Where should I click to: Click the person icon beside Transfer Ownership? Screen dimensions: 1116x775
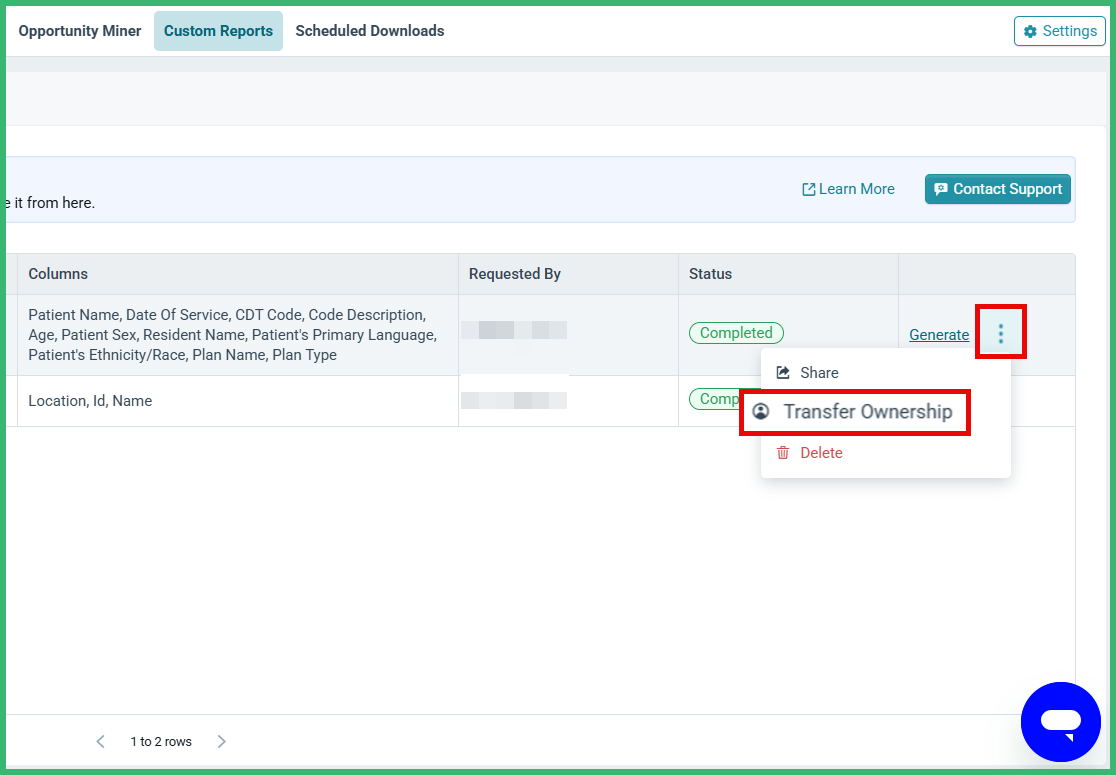click(762, 411)
